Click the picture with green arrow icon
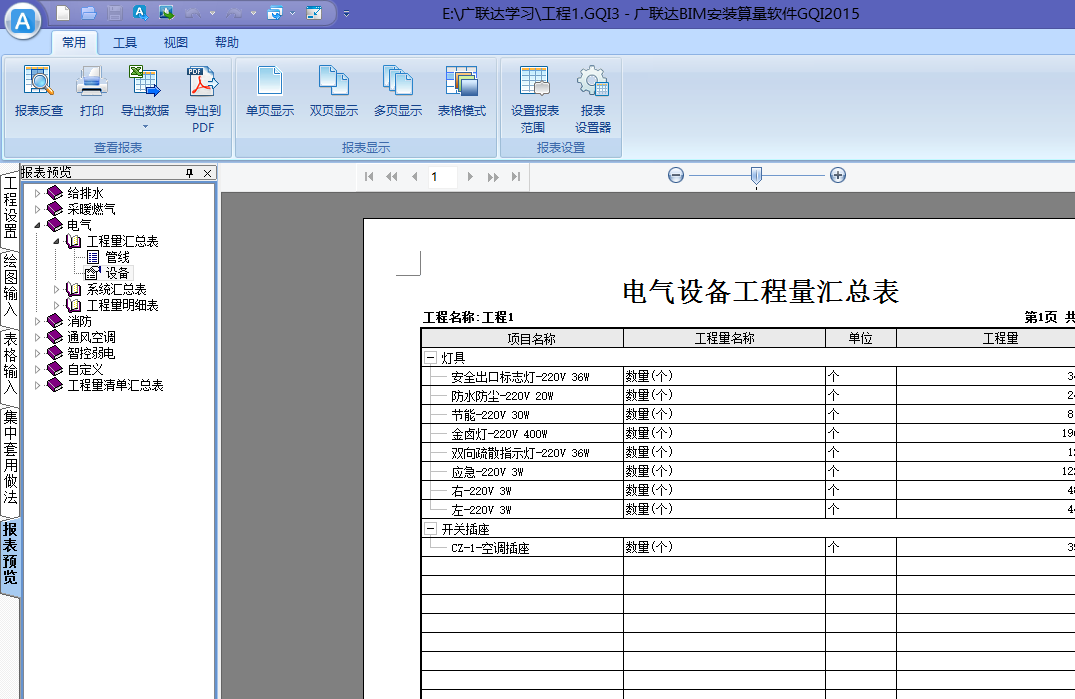The height and width of the screenshot is (699, 1075). point(166,12)
